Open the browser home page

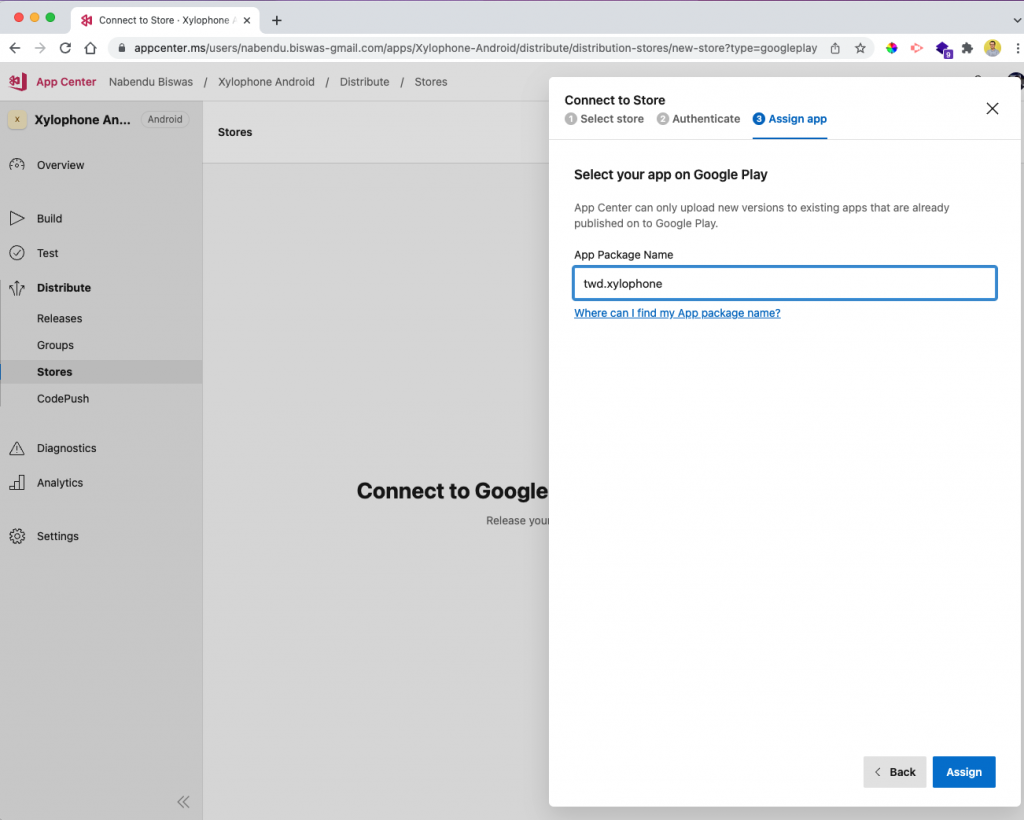click(x=90, y=48)
